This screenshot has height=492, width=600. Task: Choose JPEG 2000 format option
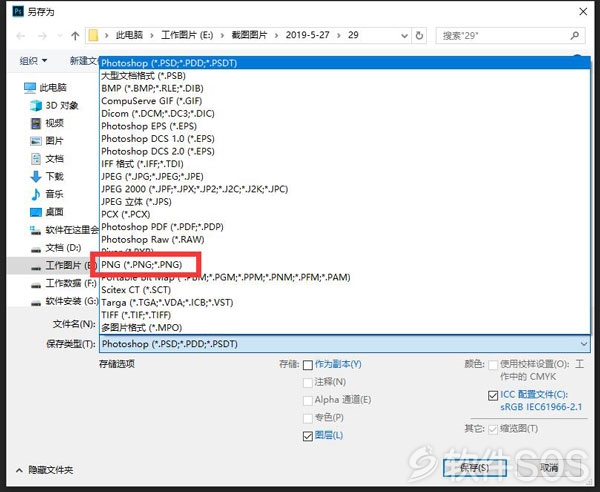point(345,189)
